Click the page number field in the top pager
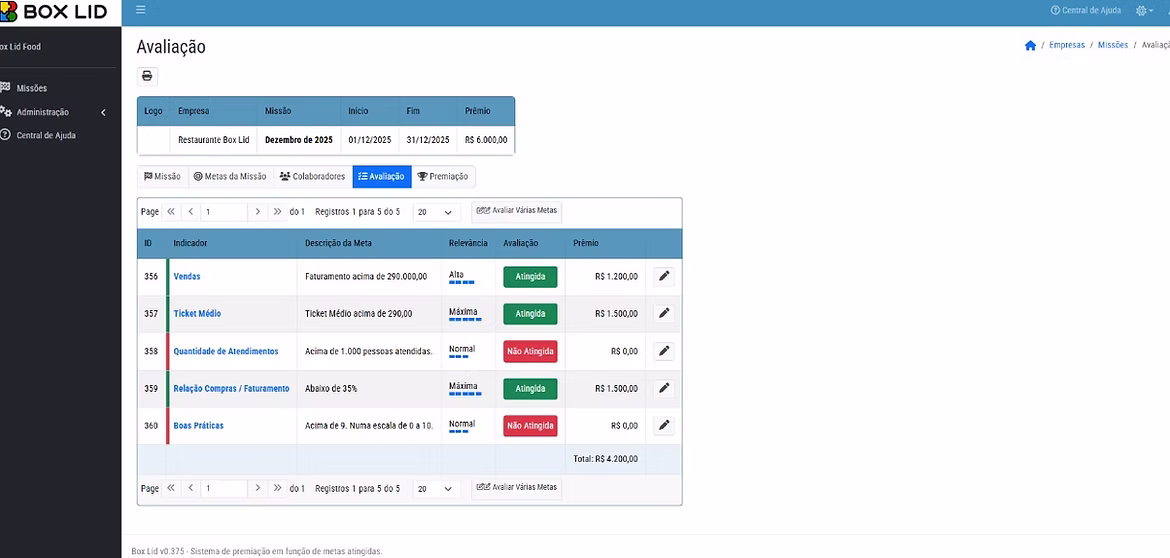This screenshot has width=1170, height=558. [224, 212]
